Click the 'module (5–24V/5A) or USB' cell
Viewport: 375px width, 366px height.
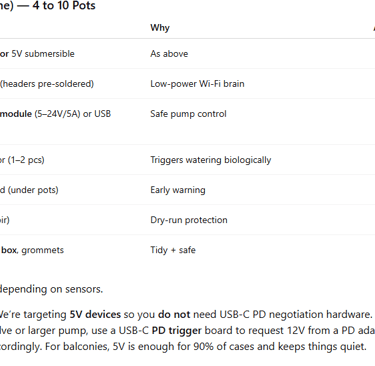pos(55,114)
